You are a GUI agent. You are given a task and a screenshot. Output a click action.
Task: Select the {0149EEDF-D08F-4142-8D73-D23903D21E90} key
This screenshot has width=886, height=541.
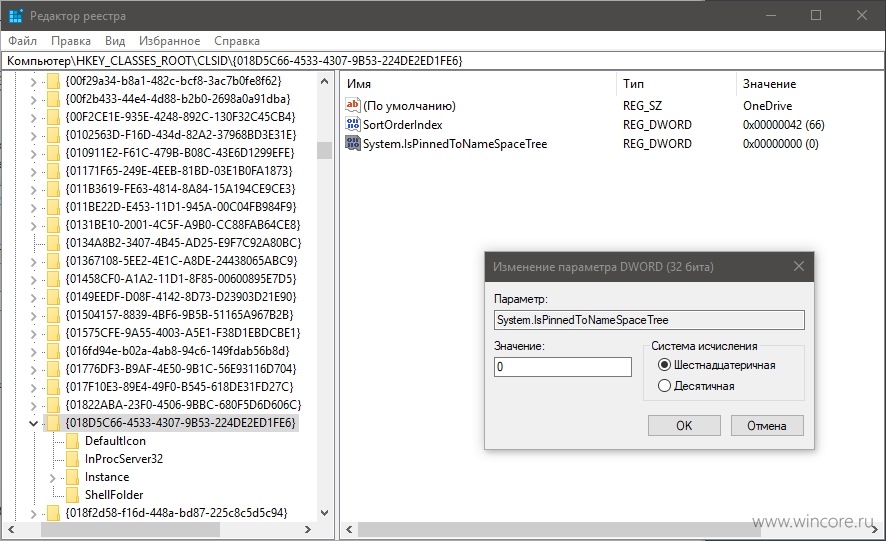(181, 297)
